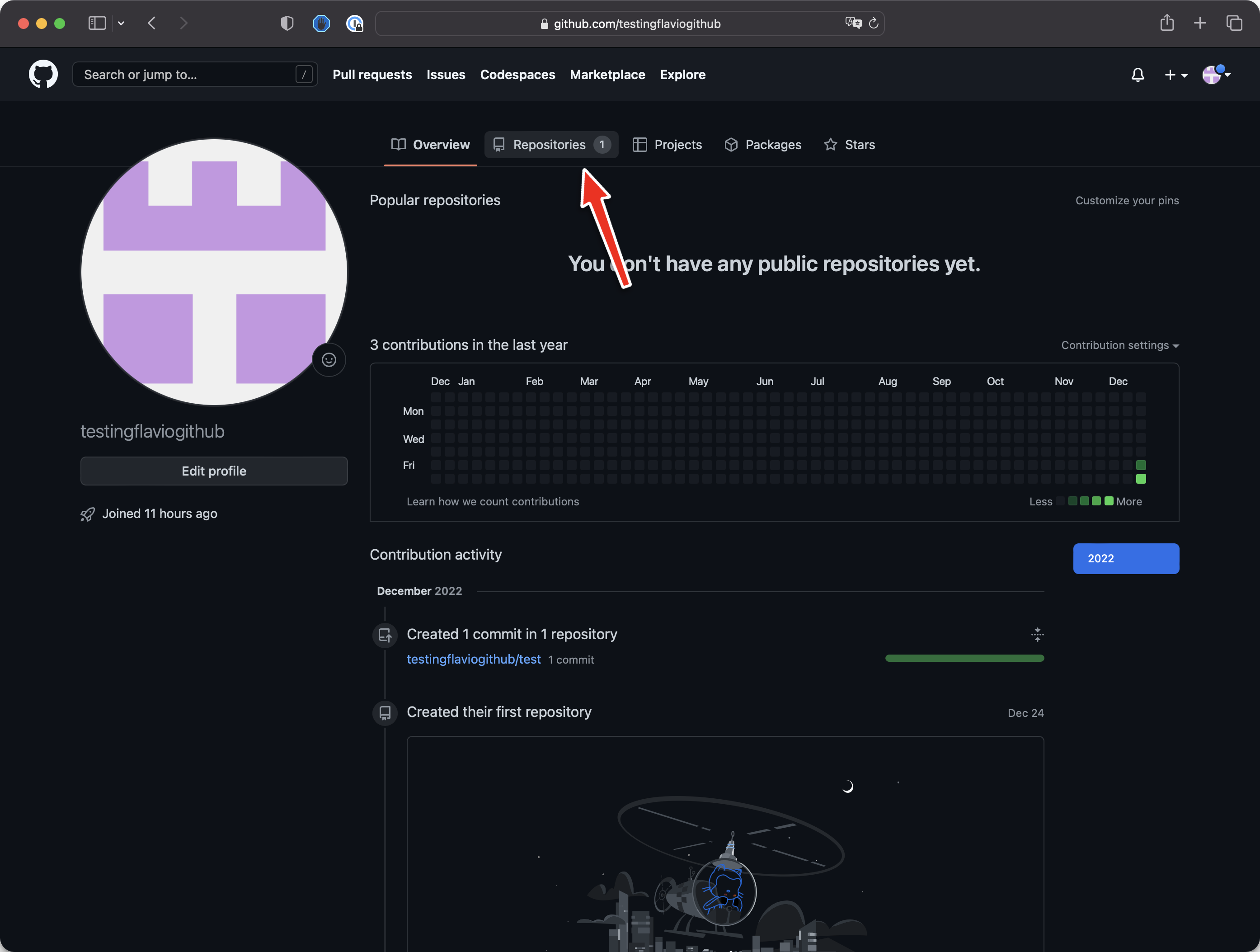The image size is (1260, 952).
Task: Open the Stars tab
Action: tap(849, 145)
